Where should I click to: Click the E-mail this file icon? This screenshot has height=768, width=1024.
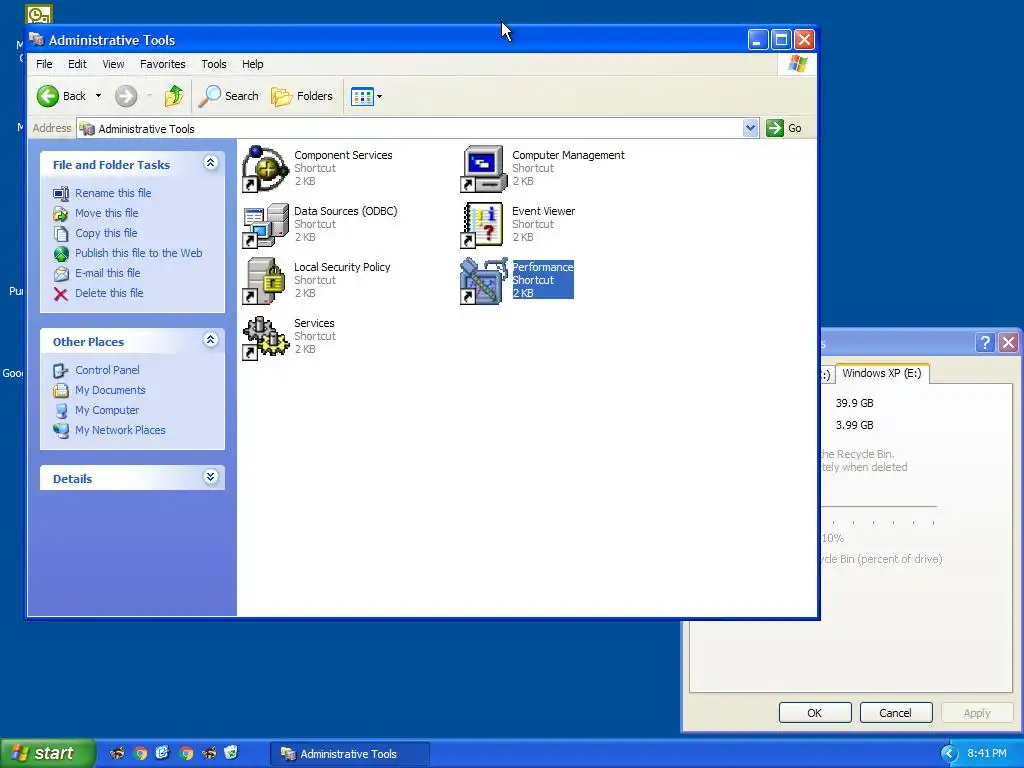61,274
